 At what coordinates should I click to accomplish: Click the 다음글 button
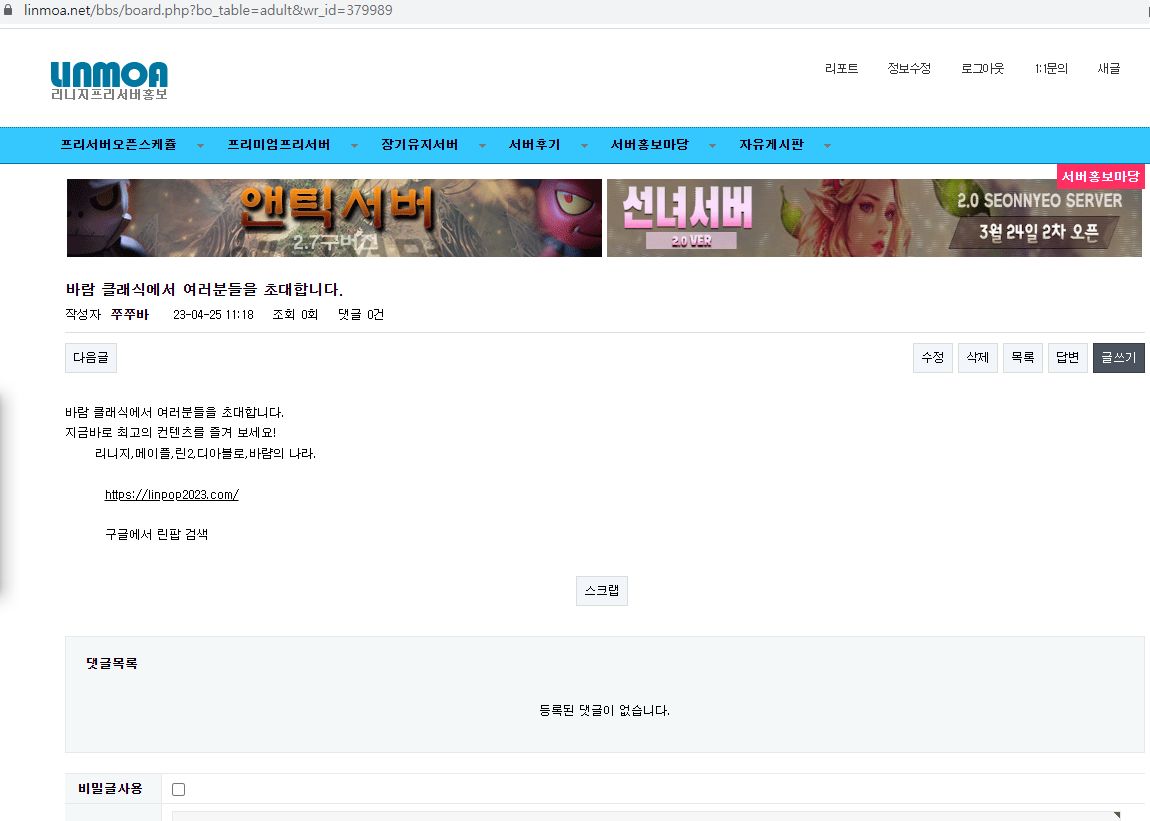(91, 358)
